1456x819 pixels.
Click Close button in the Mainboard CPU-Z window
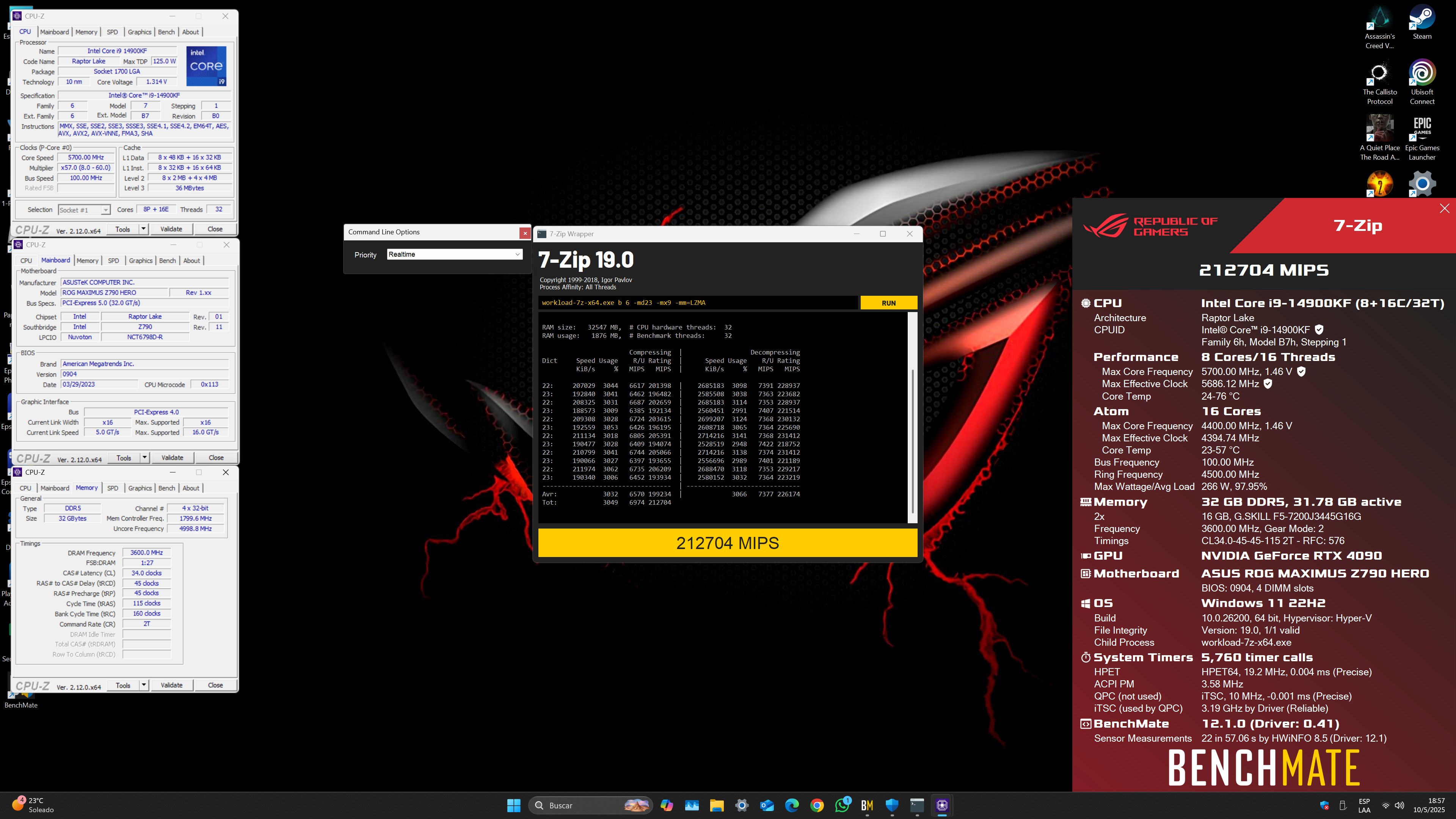coord(216,458)
